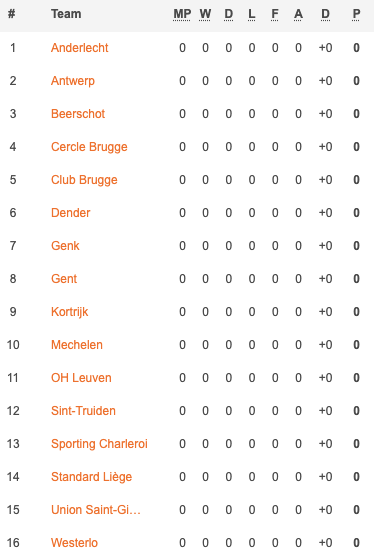Viewport: 374px width, 560px height.
Task: Click the MP column header abbreviation
Action: (x=182, y=14)
